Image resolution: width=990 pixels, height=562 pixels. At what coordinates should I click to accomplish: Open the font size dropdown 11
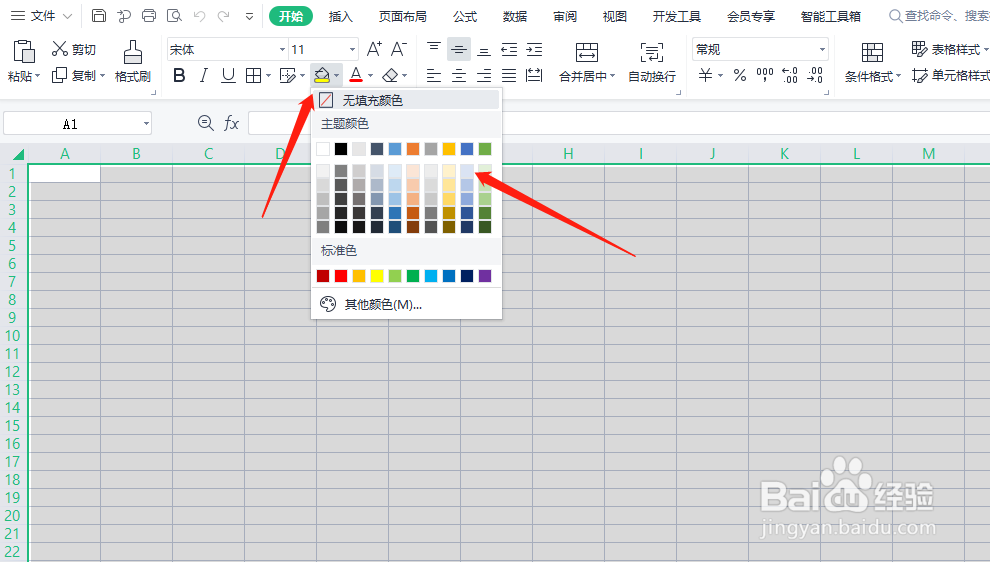coord(352,49)
